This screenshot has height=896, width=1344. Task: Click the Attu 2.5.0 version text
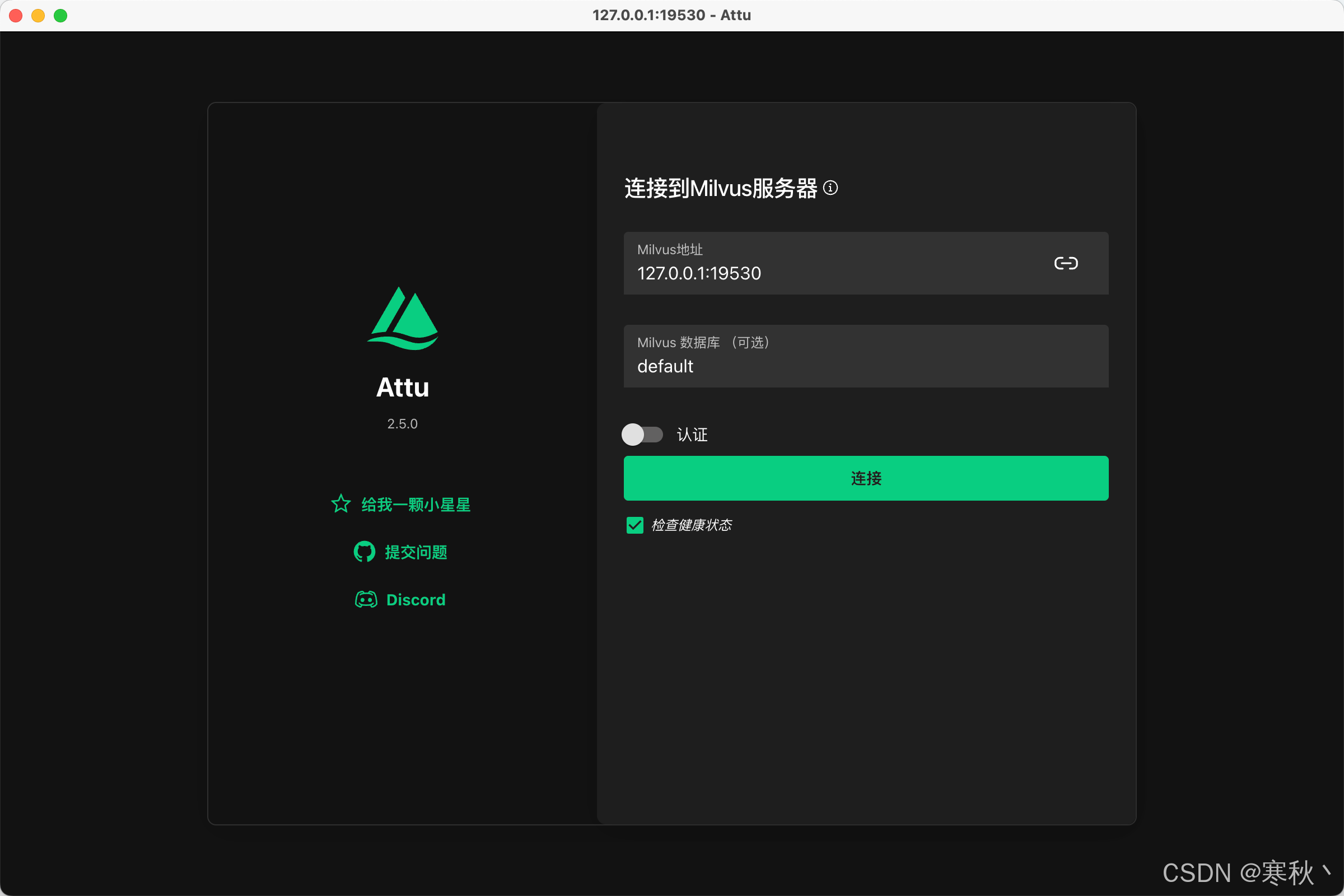click(402, 424)
